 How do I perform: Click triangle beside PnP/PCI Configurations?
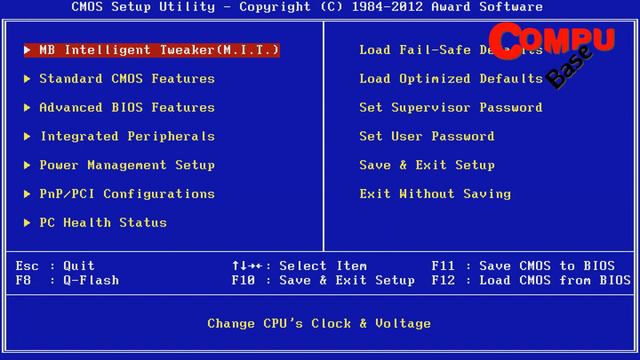pyautogui.click(x=27, y=194)
